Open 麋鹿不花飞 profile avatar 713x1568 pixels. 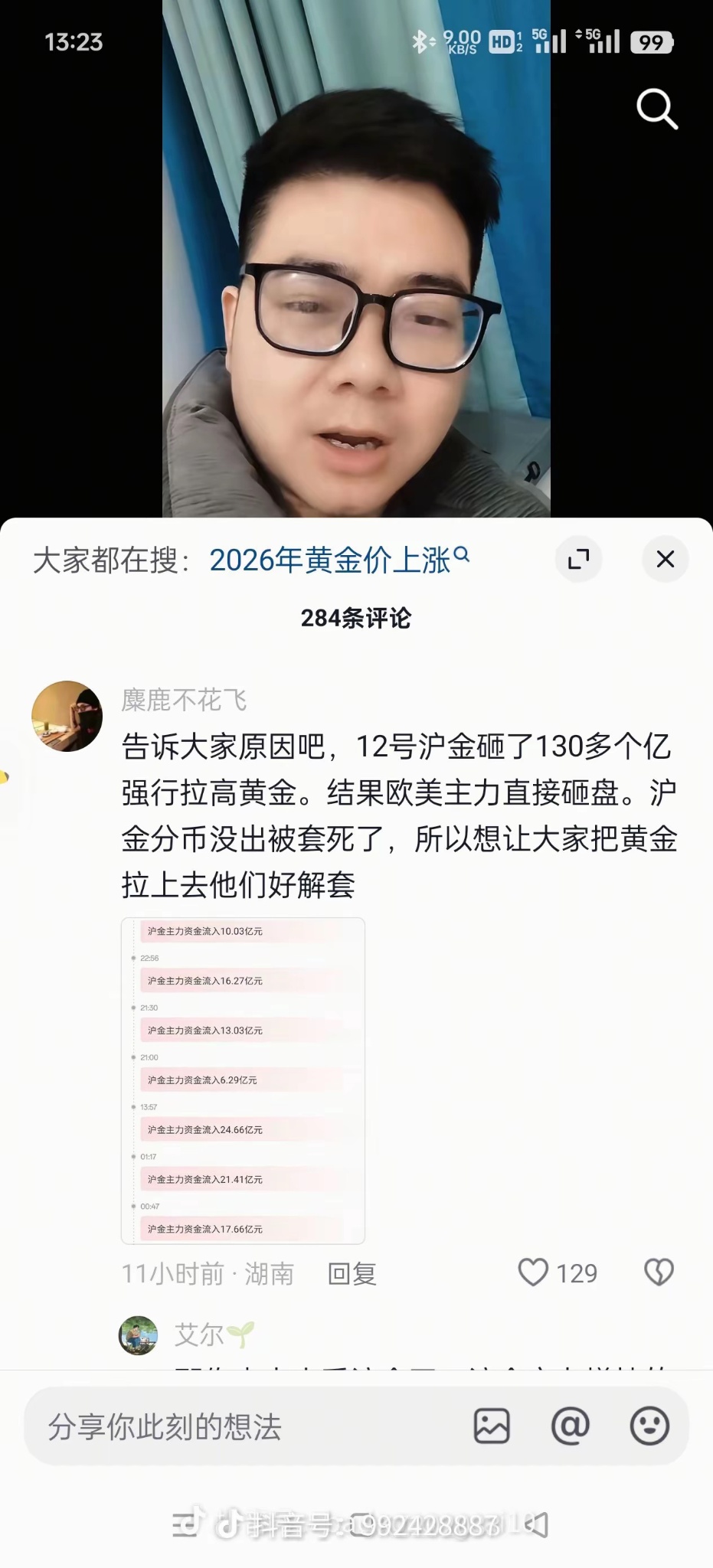[67, 716]
